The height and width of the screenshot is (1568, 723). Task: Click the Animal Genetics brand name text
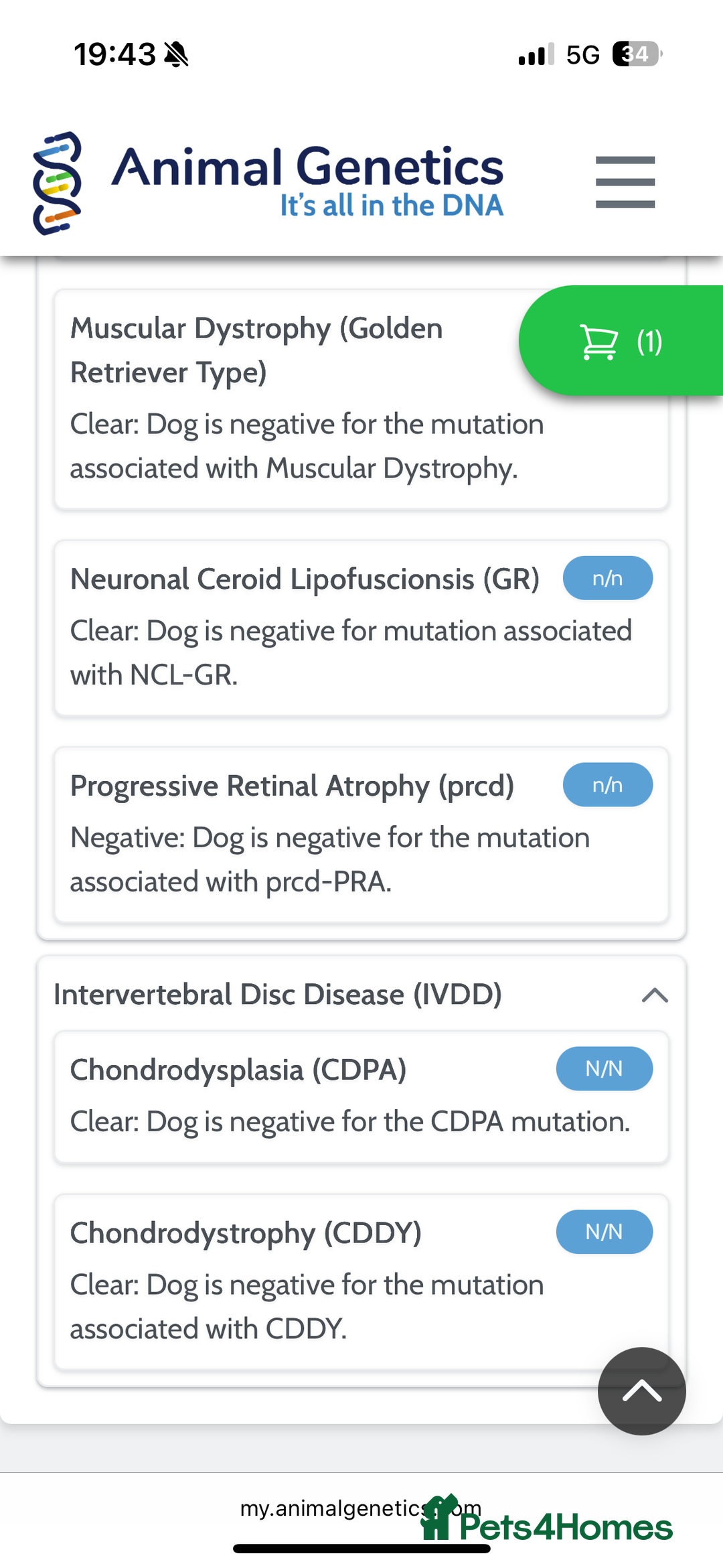[x=307, y=167]
